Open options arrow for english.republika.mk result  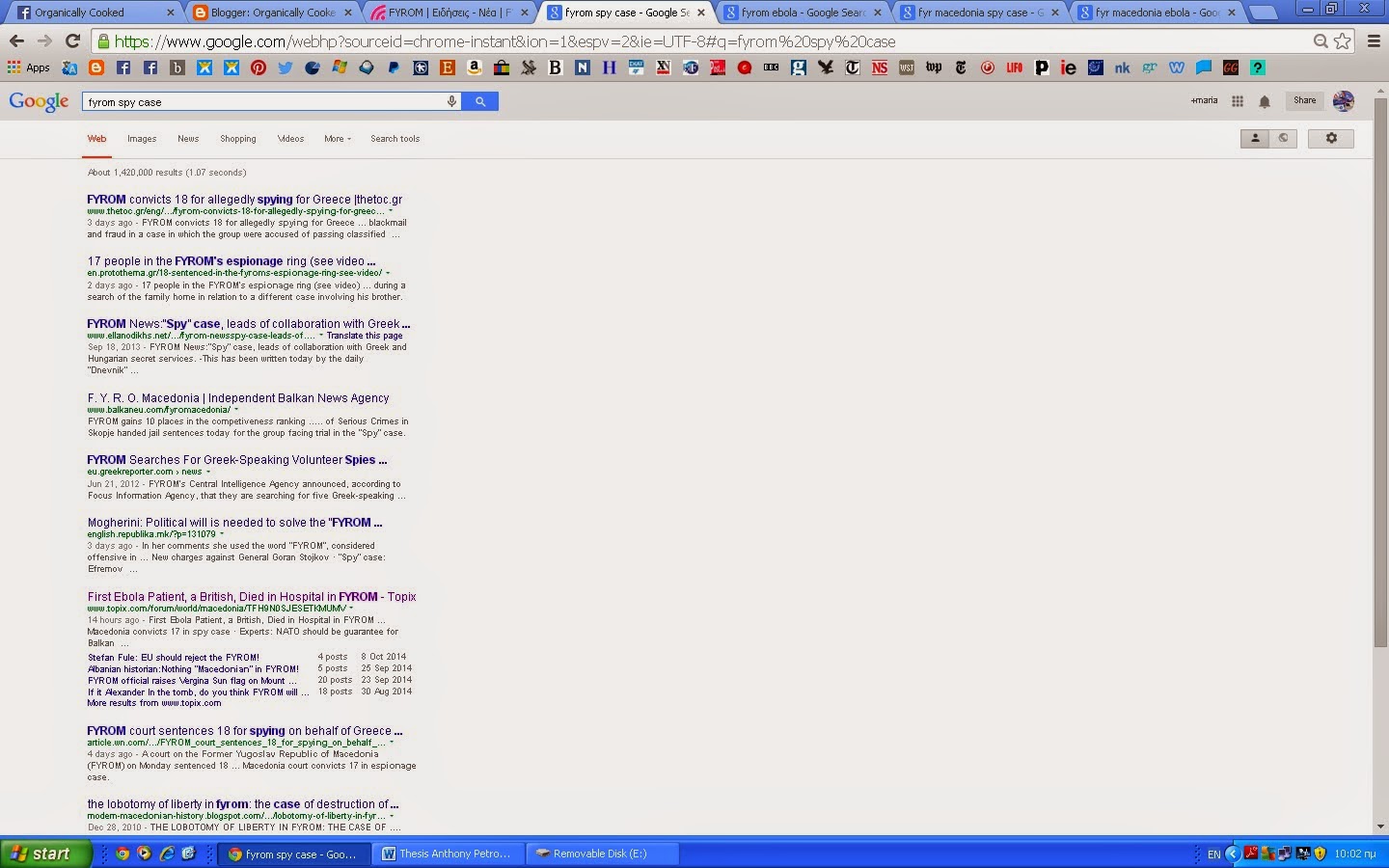click(222, 534)
